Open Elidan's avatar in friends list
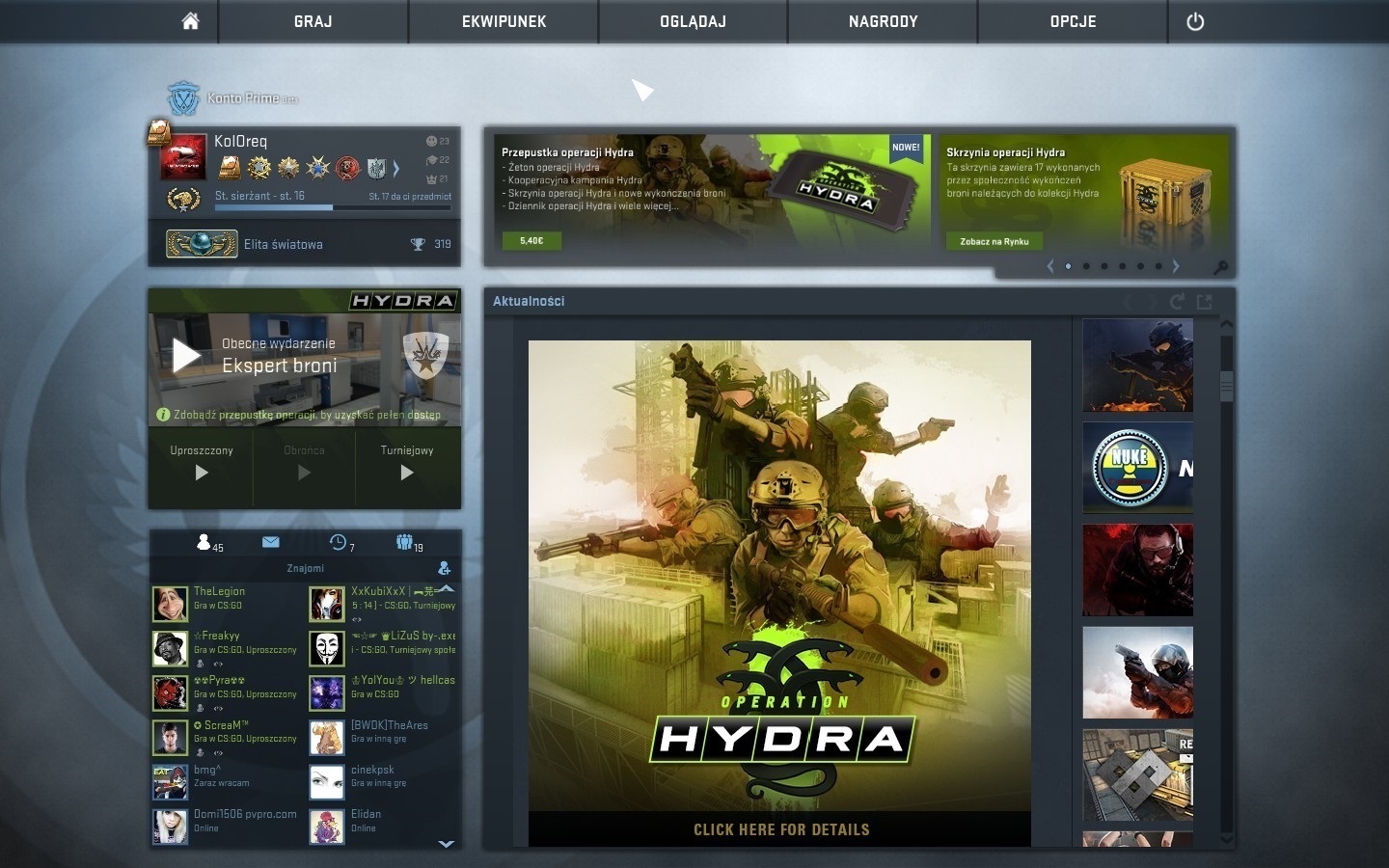Viewport: 1389px width, 868px height. (x=327, y=827)
